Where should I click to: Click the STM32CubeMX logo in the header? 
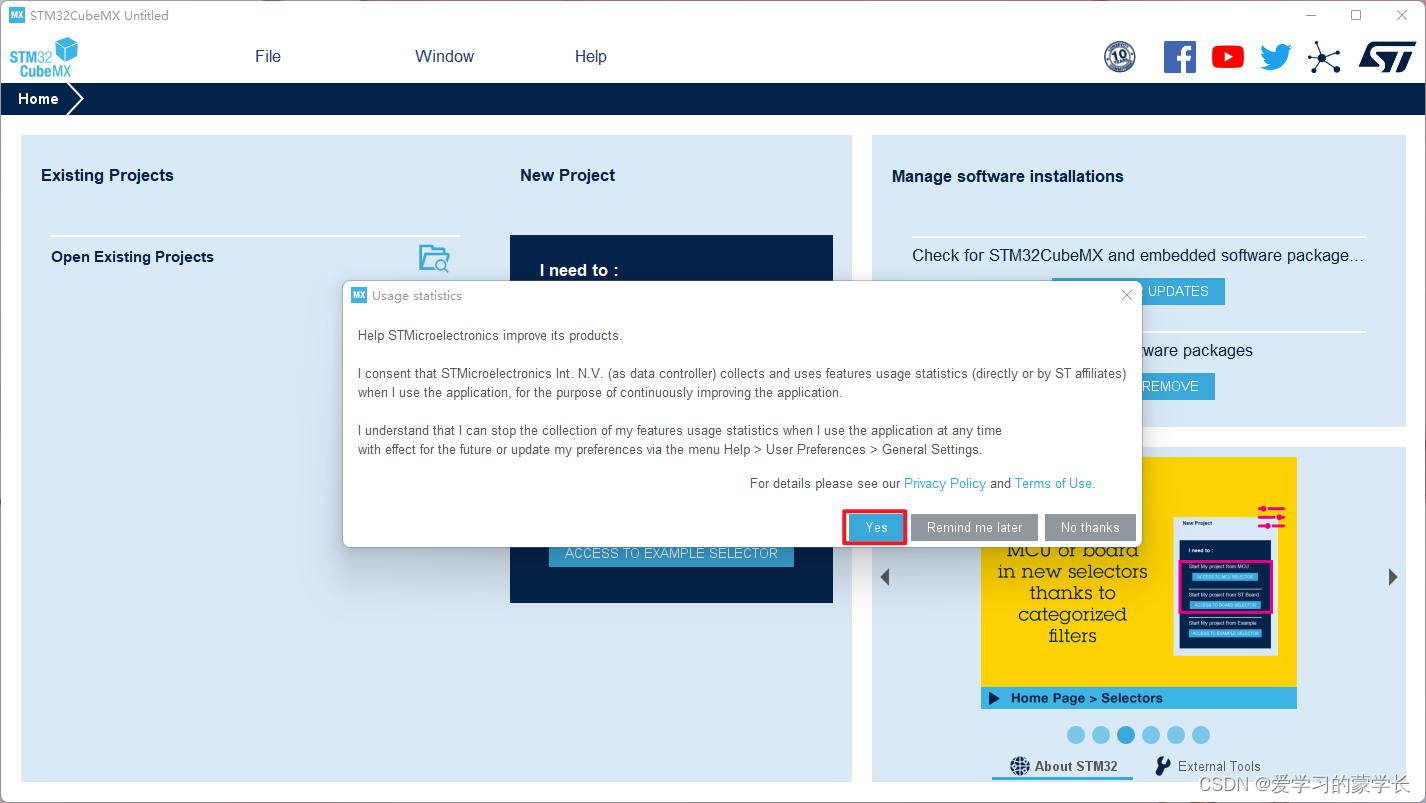pyautogui.click(x=43, y=57)
